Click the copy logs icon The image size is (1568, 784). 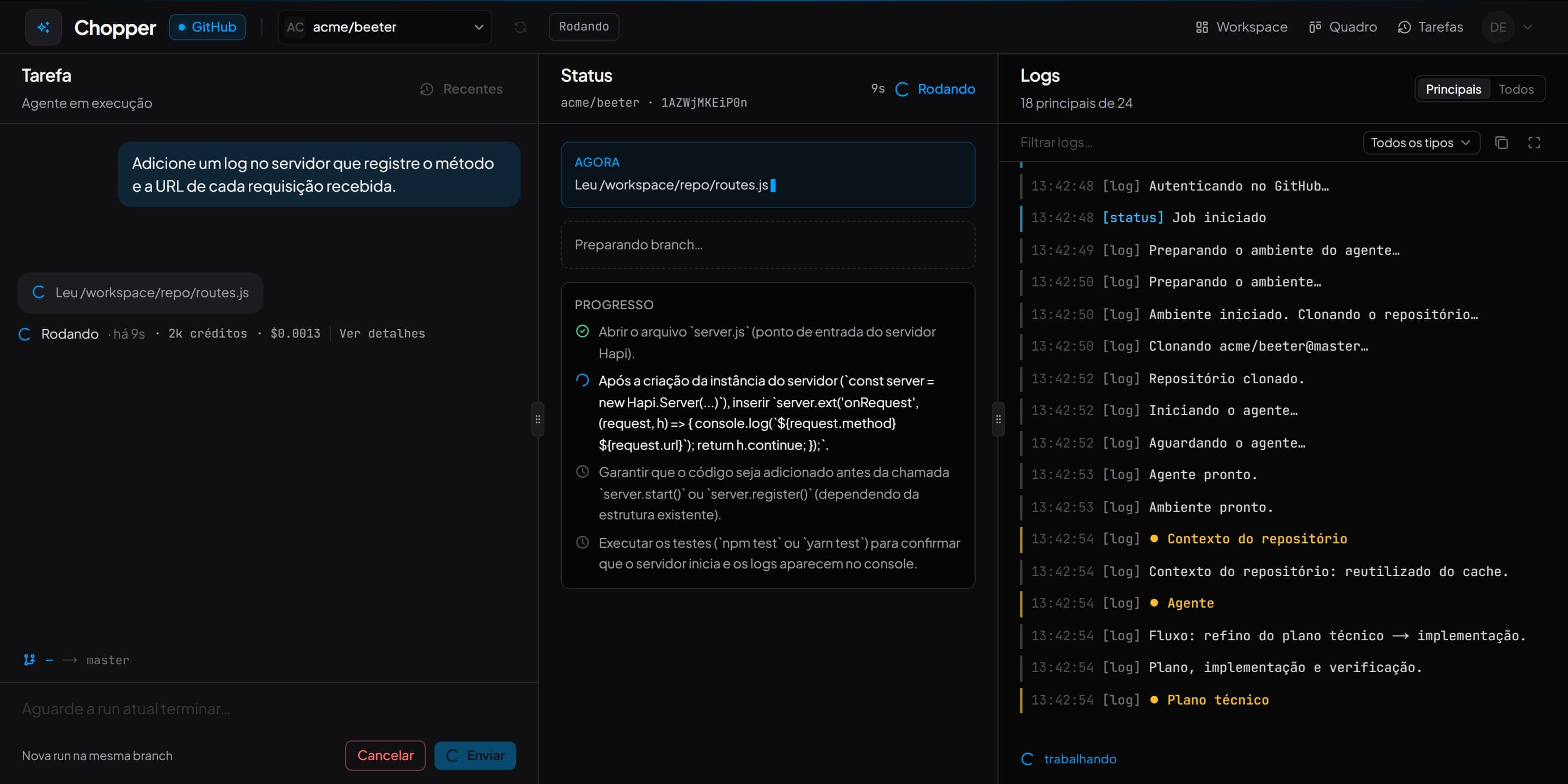click(1502, 143)
